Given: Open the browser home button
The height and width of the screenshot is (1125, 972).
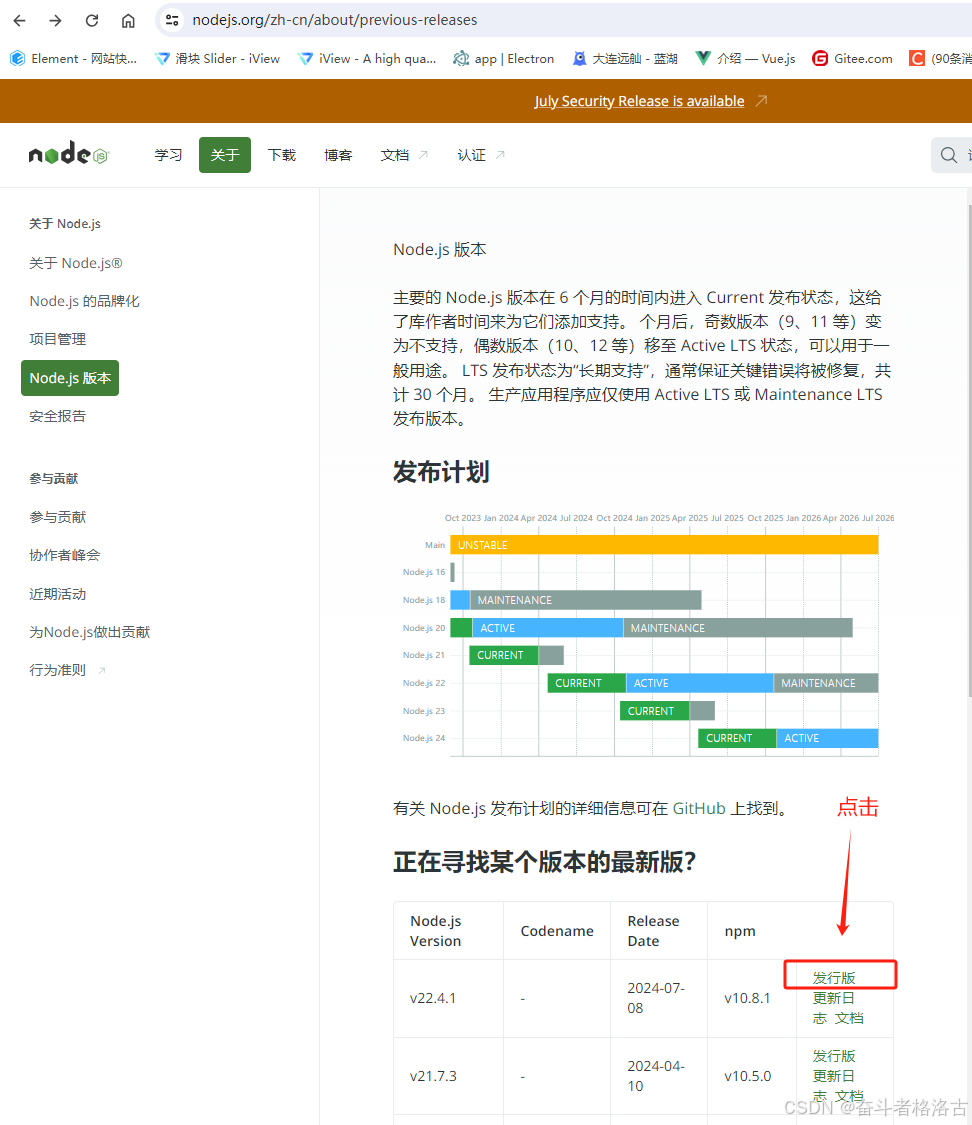Looking at the screenshot, I should [128, 20].
